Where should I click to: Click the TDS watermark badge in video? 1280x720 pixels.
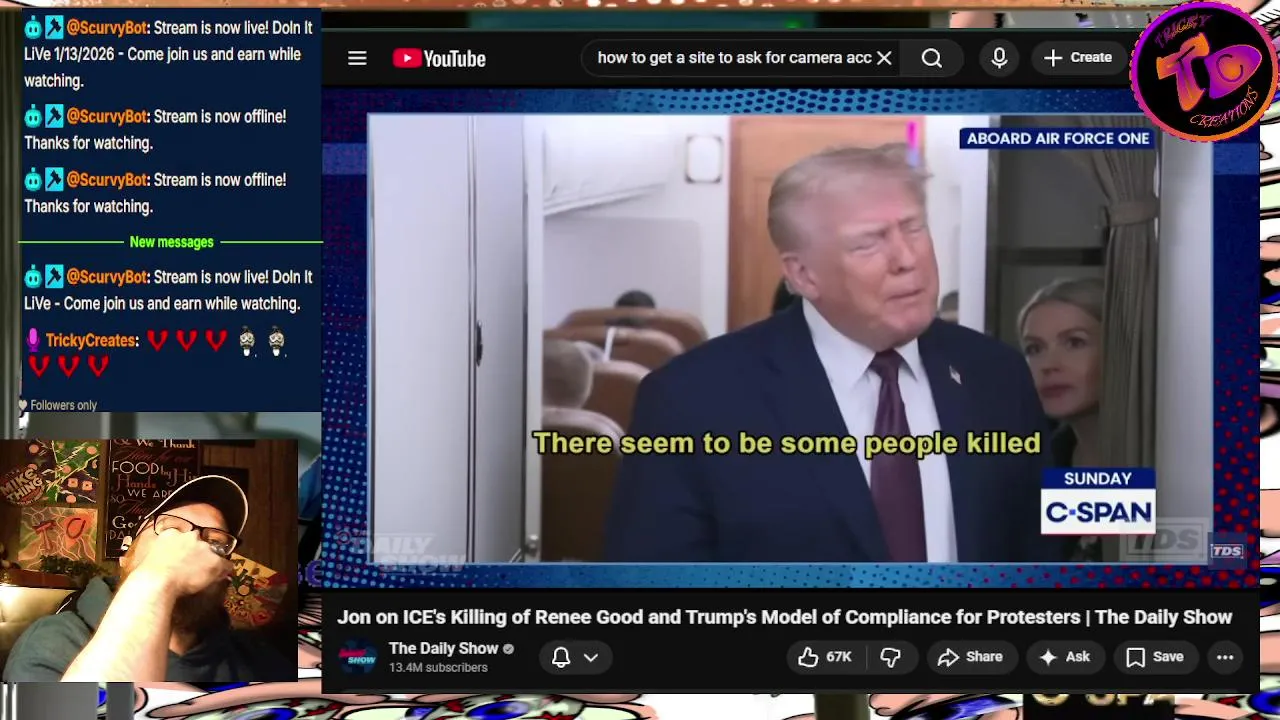pos(1227,551)
